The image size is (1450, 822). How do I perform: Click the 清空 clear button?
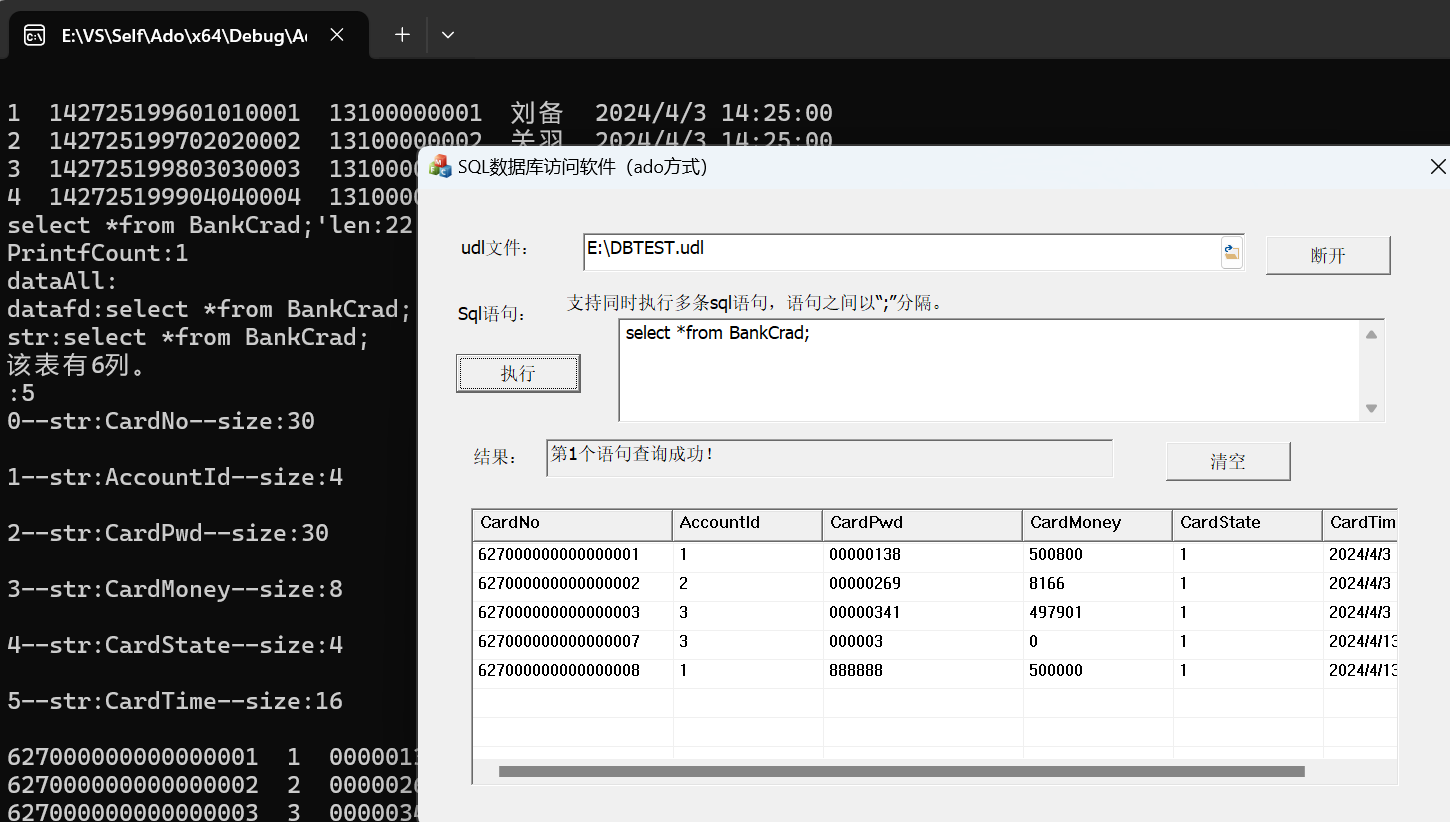[1228, 461]
